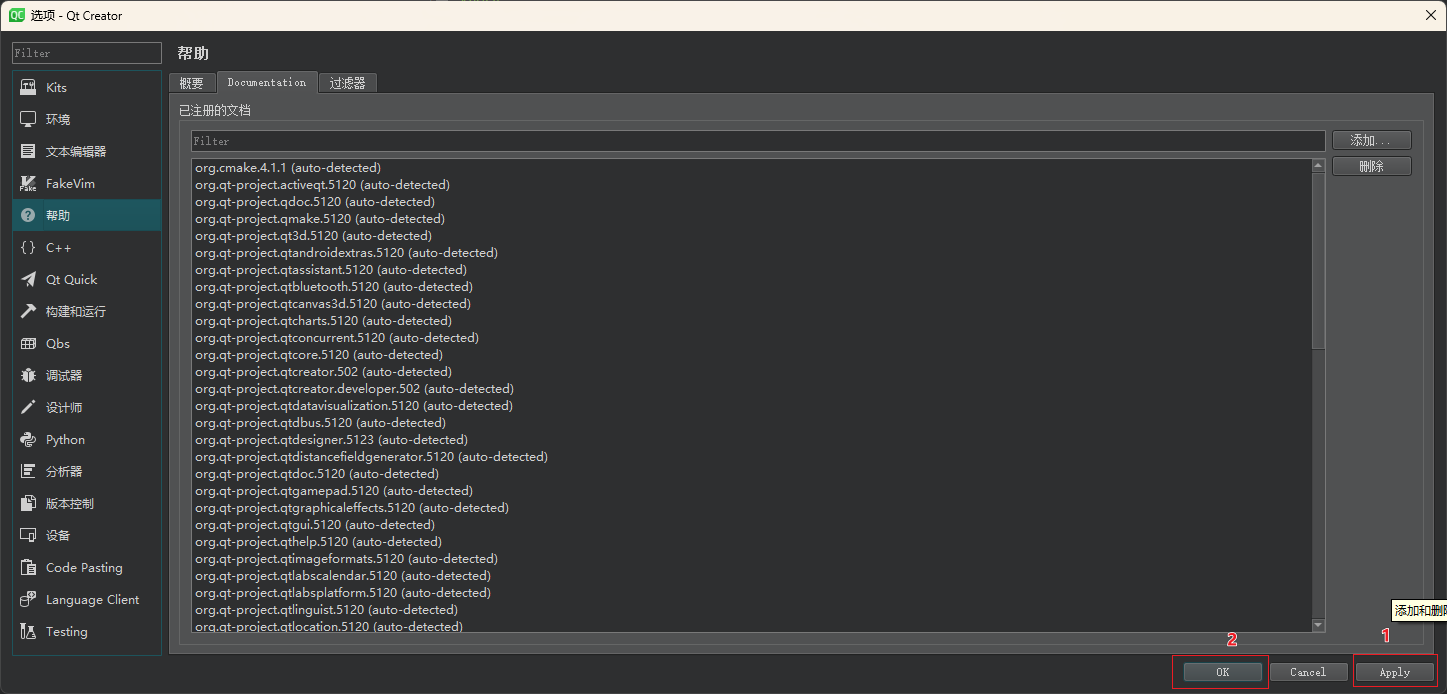
Task: Select the 环境 monitor icon in sidebar
Action: point(28,120)
